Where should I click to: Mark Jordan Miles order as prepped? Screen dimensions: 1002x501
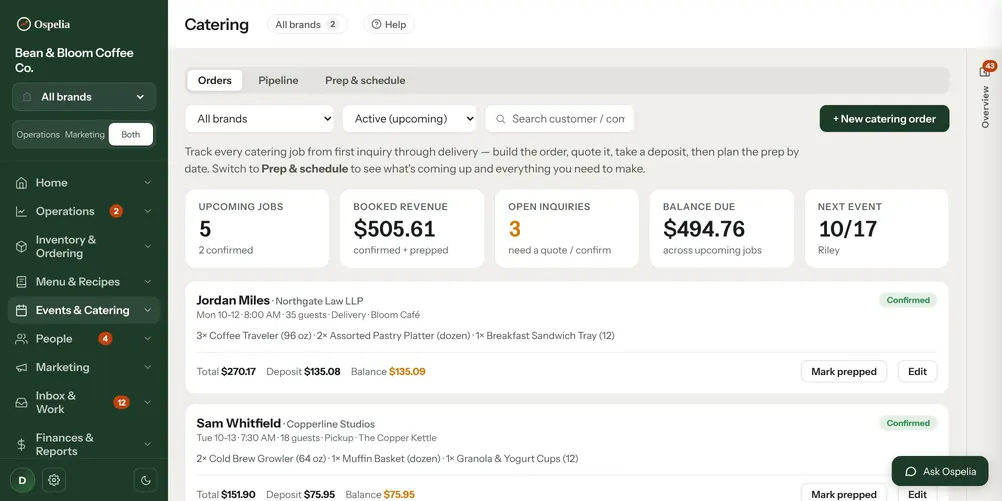844,371
